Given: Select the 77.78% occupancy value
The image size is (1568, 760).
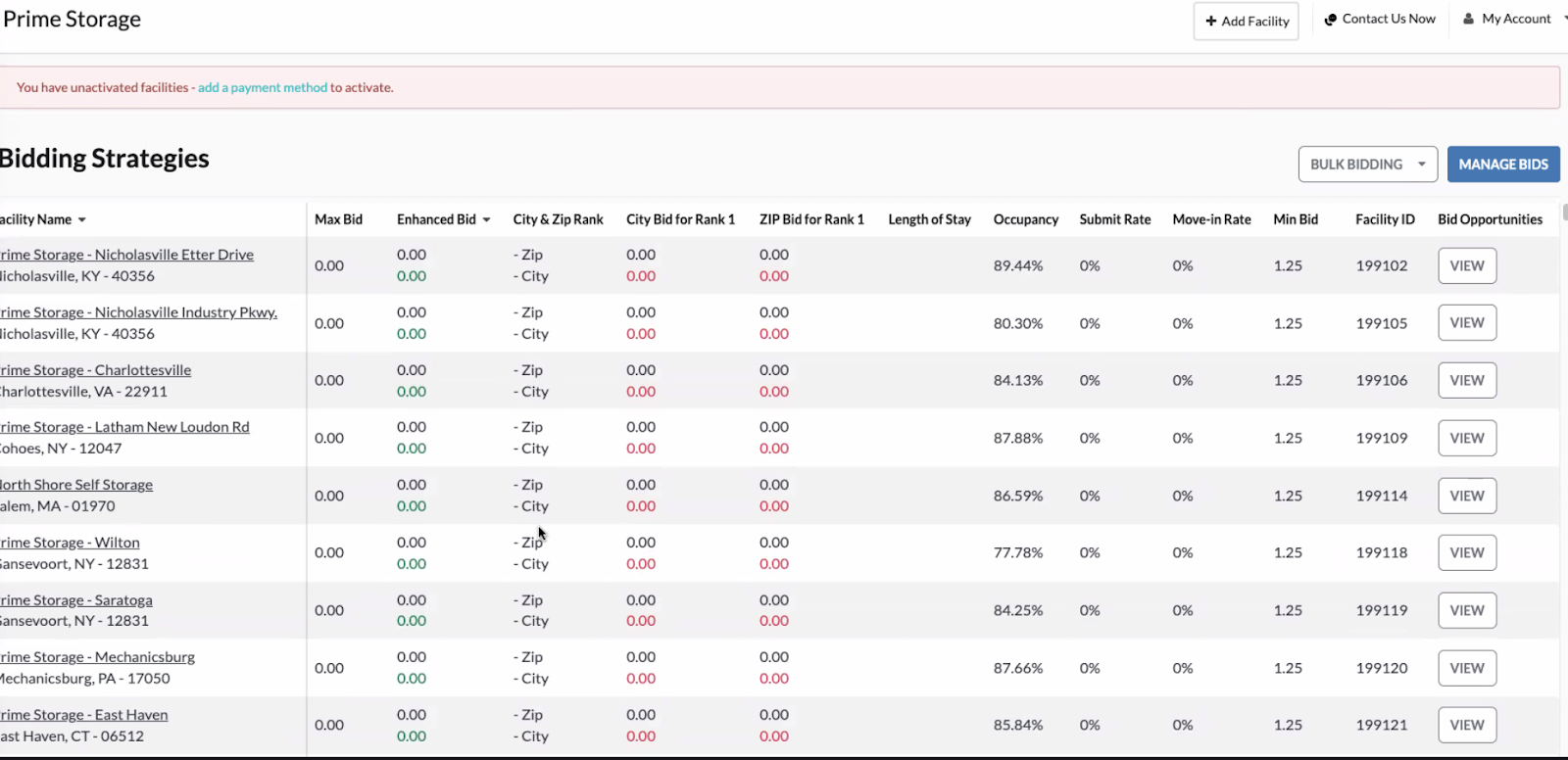Looking at the screenshot, I should coord(1018,552).
